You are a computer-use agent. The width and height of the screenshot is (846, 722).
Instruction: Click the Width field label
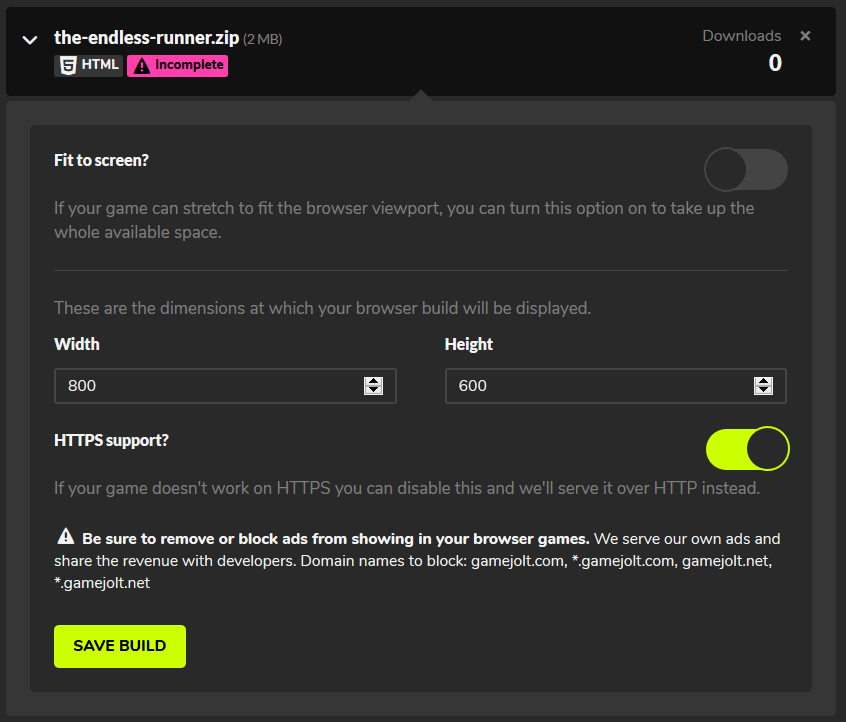coord(77,344)
